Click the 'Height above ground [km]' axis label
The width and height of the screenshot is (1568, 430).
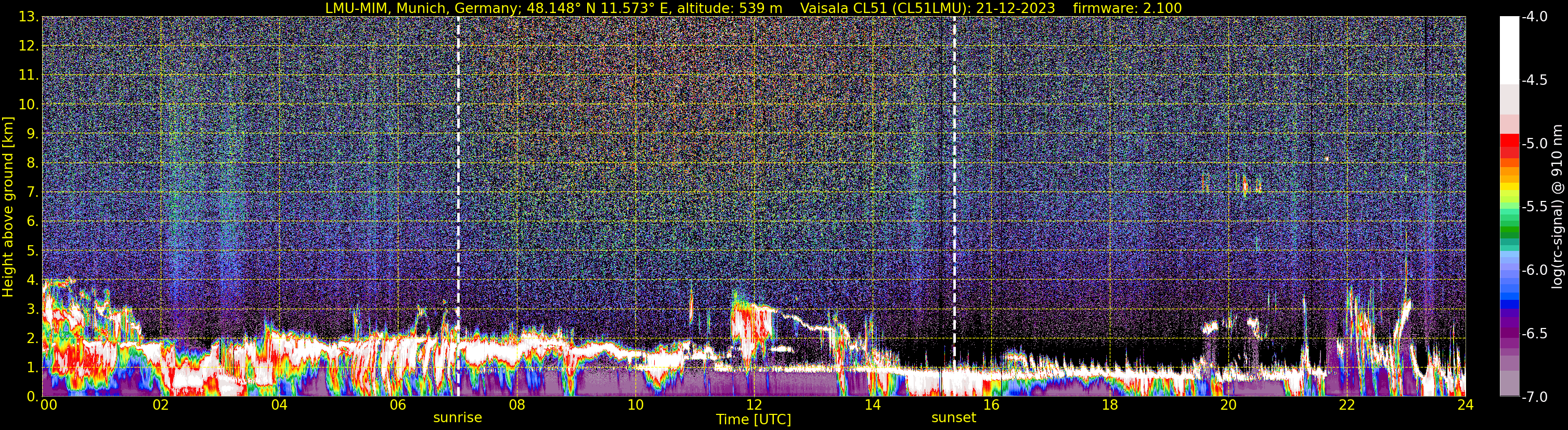click(8, 207)
